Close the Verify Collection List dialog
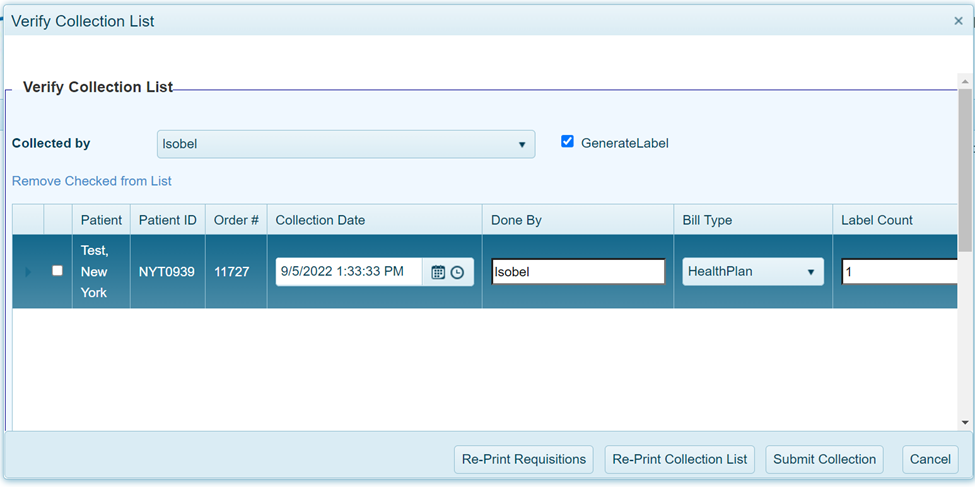 click(958, 21)
